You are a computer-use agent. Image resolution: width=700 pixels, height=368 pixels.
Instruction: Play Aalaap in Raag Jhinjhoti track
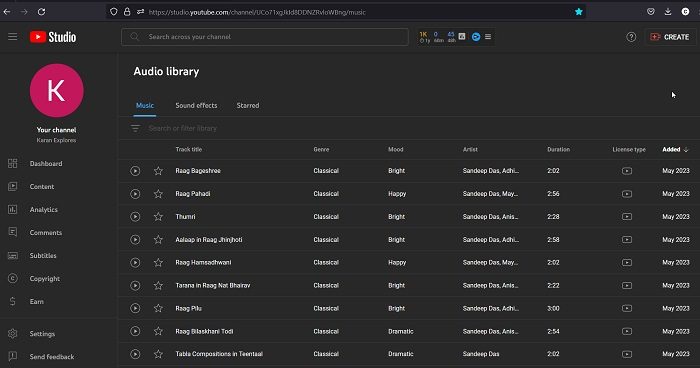click(135, 239)
